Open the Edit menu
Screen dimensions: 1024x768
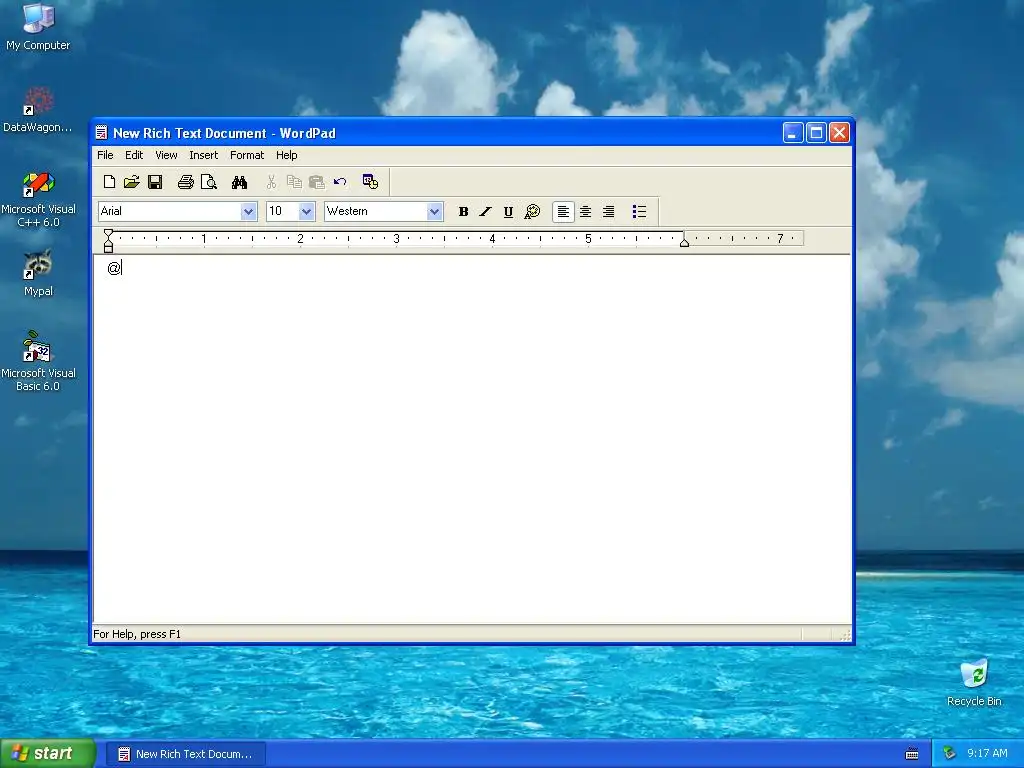pos(134,155)
